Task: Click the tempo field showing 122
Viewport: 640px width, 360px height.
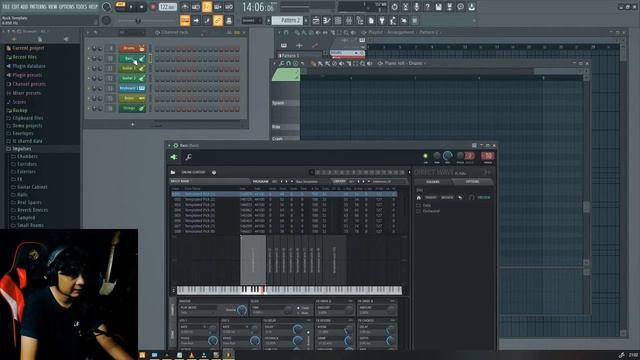Action: (x=167, y=7)
